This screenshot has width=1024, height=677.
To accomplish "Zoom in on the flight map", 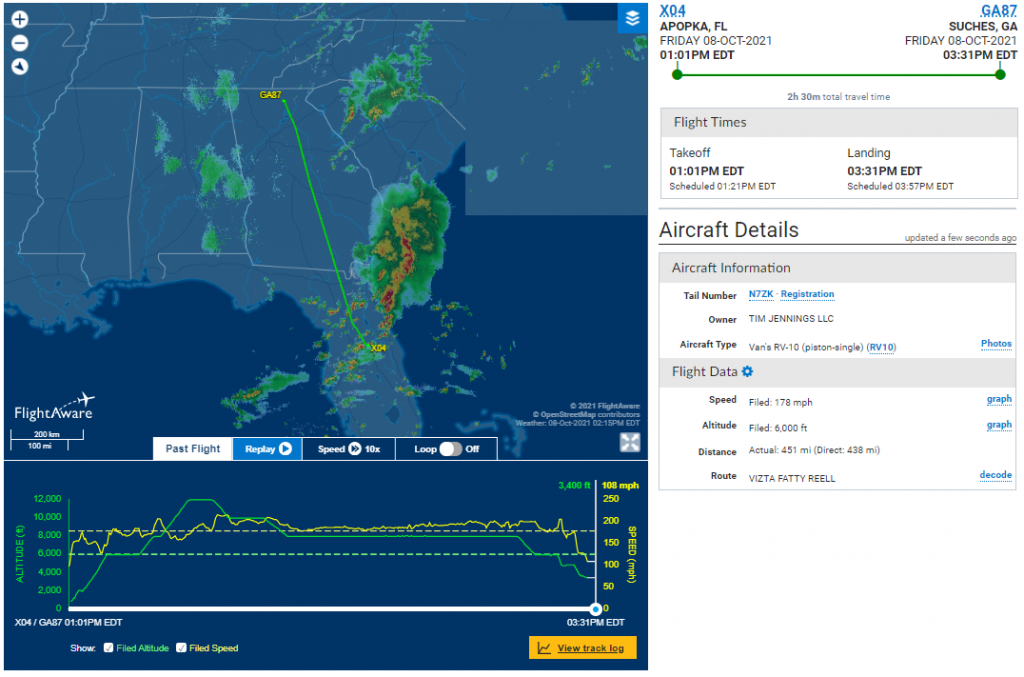I will pos(20,19).
